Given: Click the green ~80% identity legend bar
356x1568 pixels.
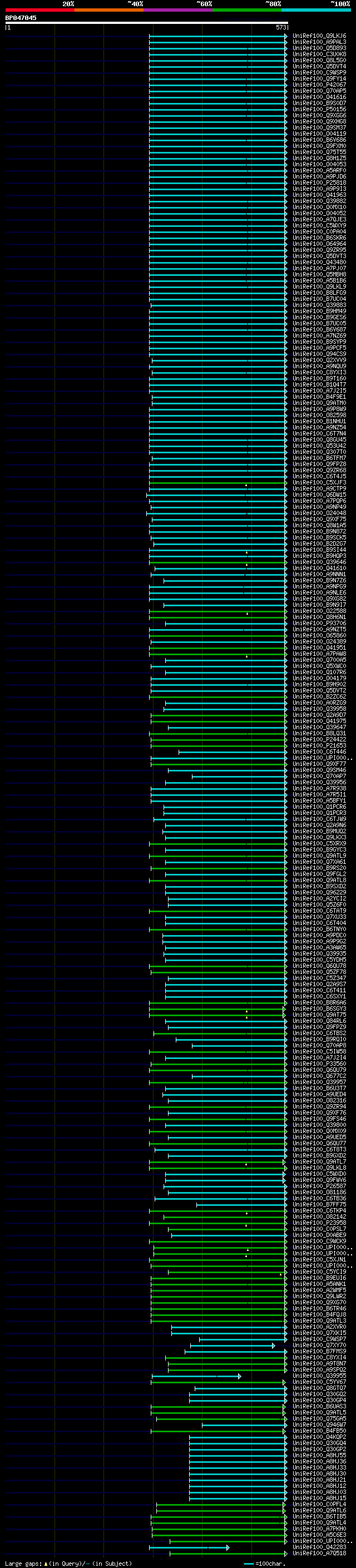Looking at the screenshot, I should [247, 11].
